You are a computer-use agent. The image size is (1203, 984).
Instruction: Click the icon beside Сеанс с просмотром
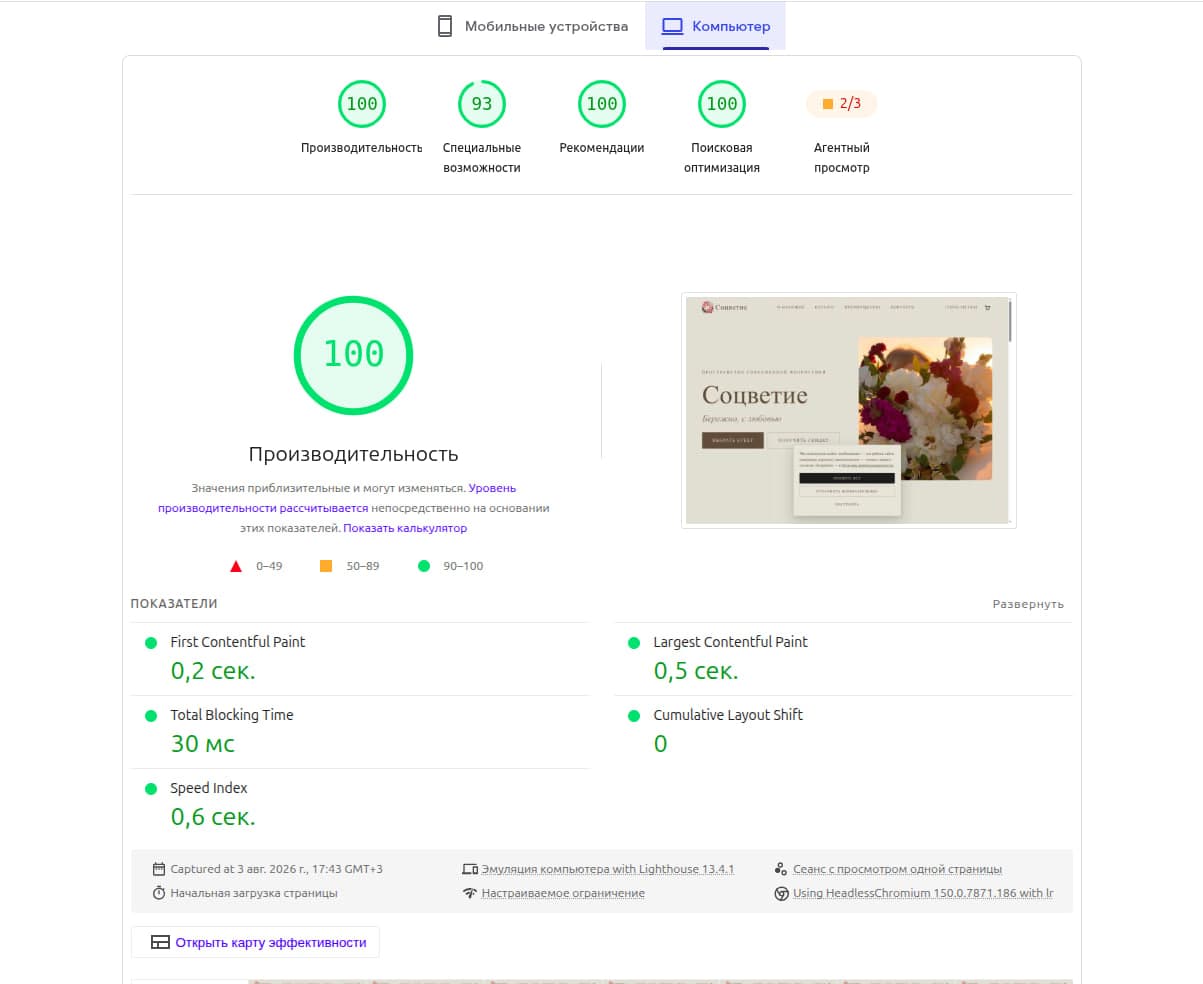(781, 869)
